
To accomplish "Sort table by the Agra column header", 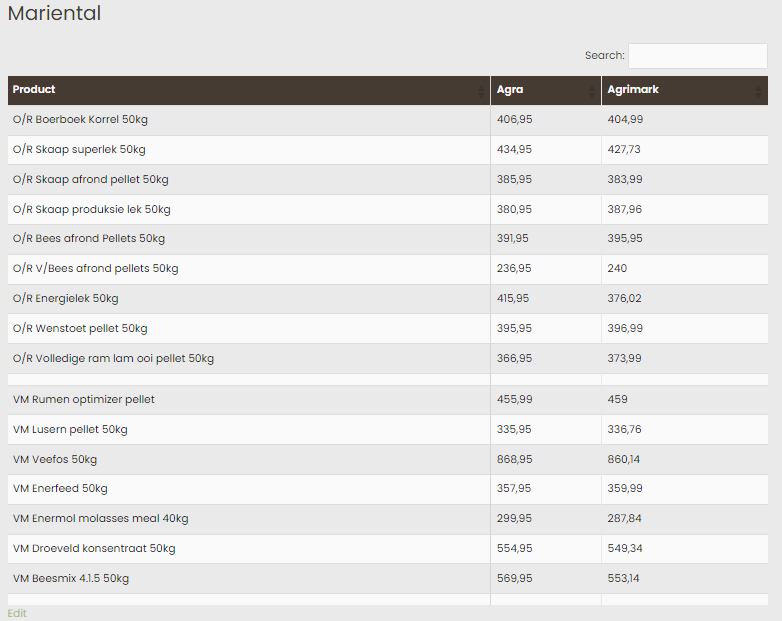I will point(546,90).
